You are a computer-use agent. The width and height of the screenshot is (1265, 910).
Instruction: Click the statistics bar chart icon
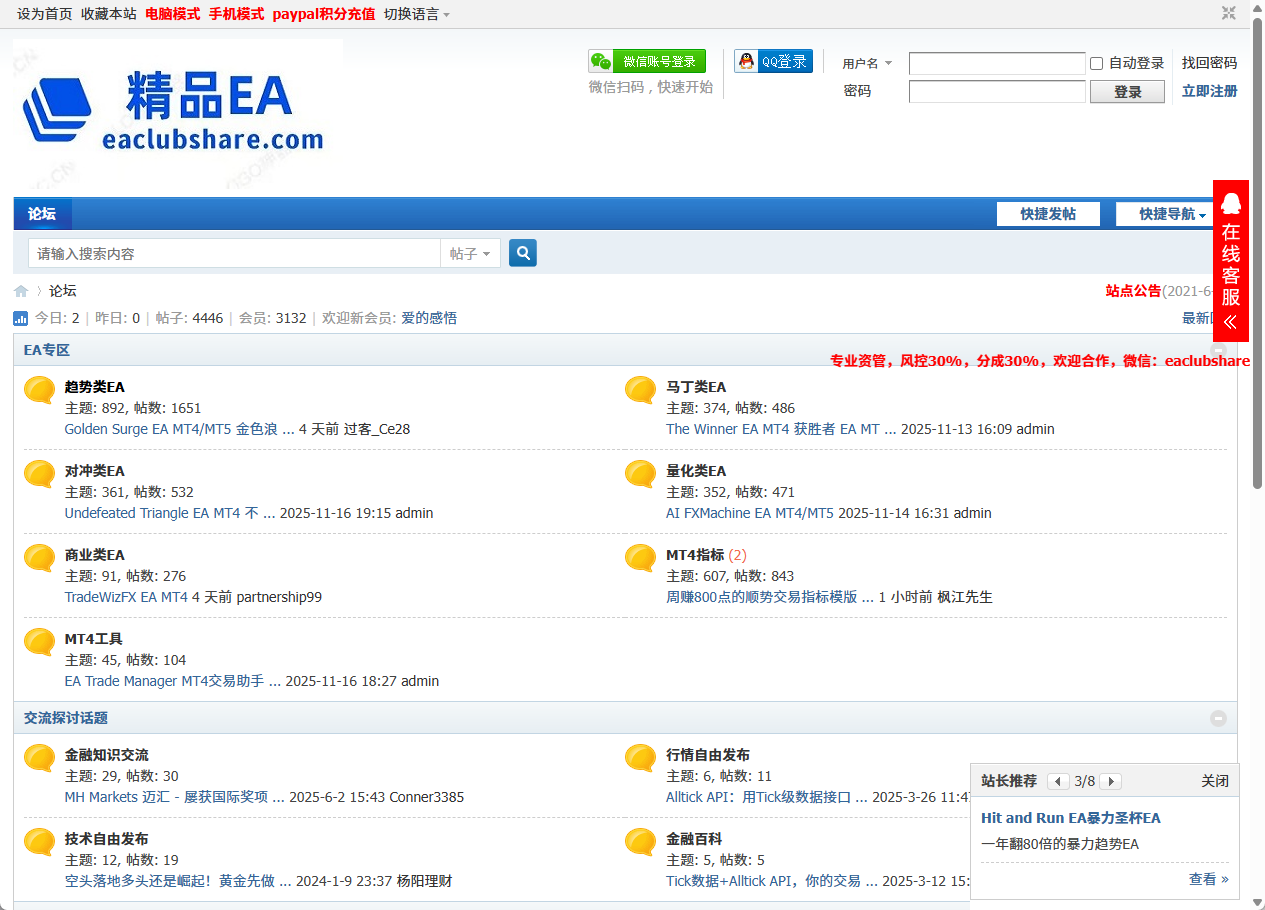[x=21, y=318]
